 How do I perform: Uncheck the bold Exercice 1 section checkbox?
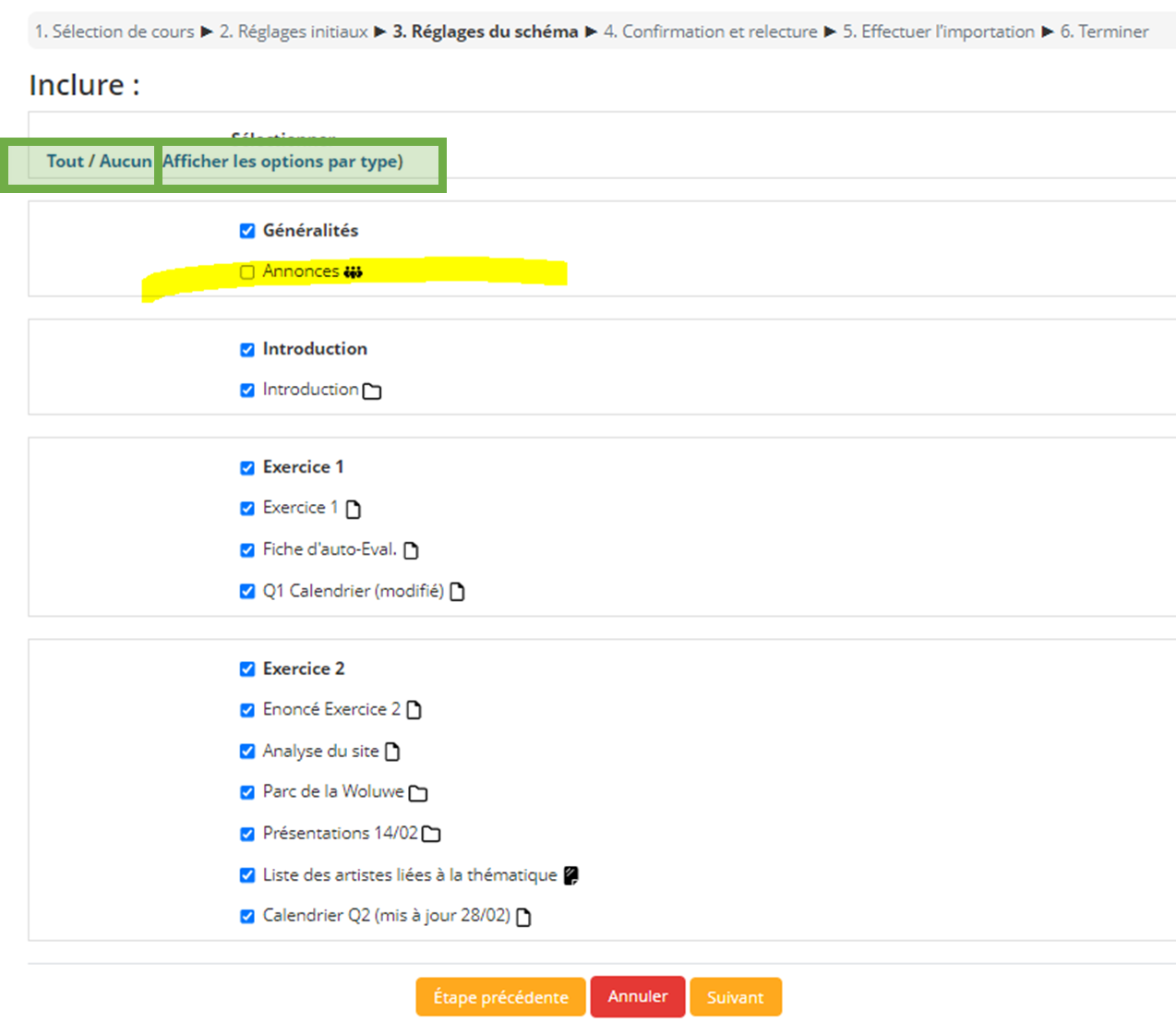tap(247, 468)
